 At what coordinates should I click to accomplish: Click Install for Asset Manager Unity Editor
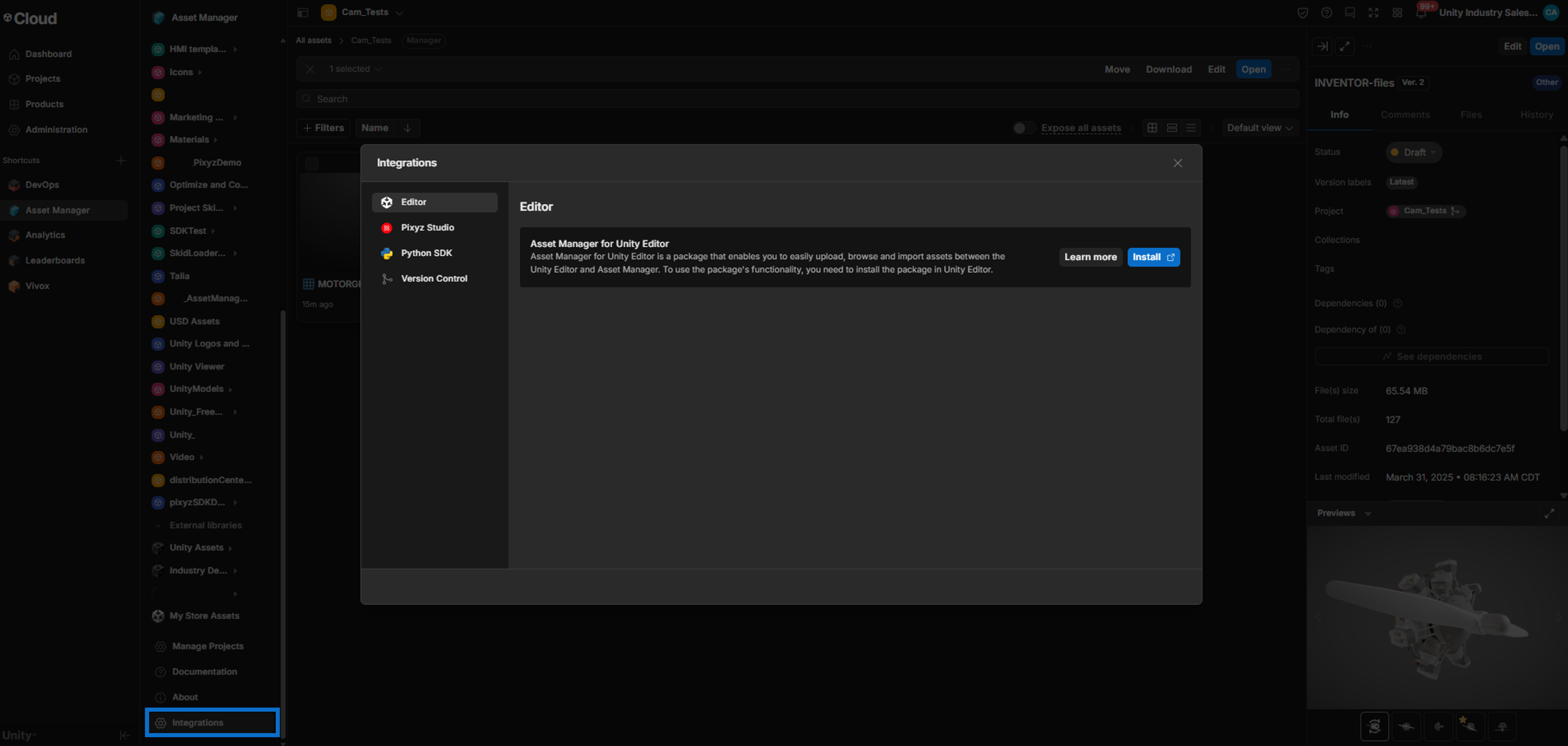1153,257
